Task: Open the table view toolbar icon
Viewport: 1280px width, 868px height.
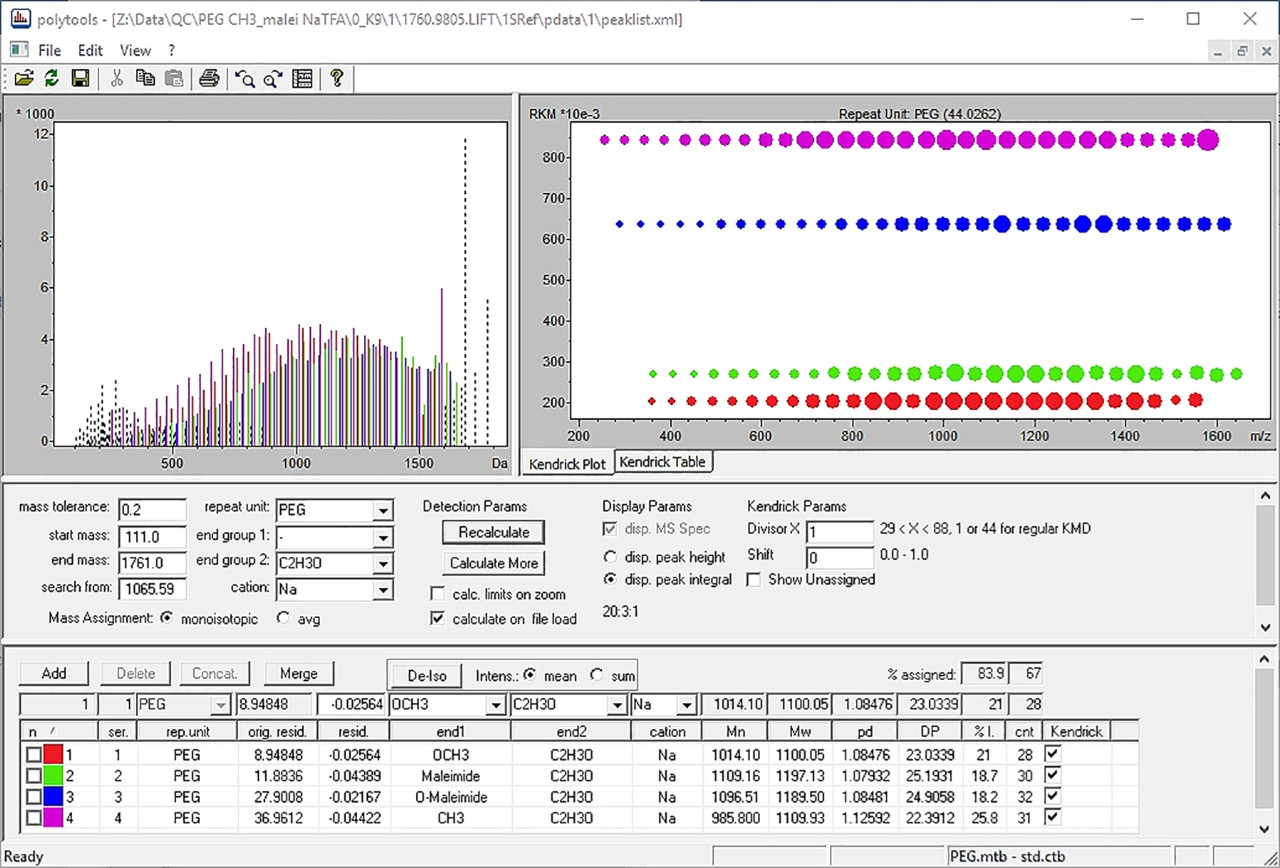Action: [302, 78]
